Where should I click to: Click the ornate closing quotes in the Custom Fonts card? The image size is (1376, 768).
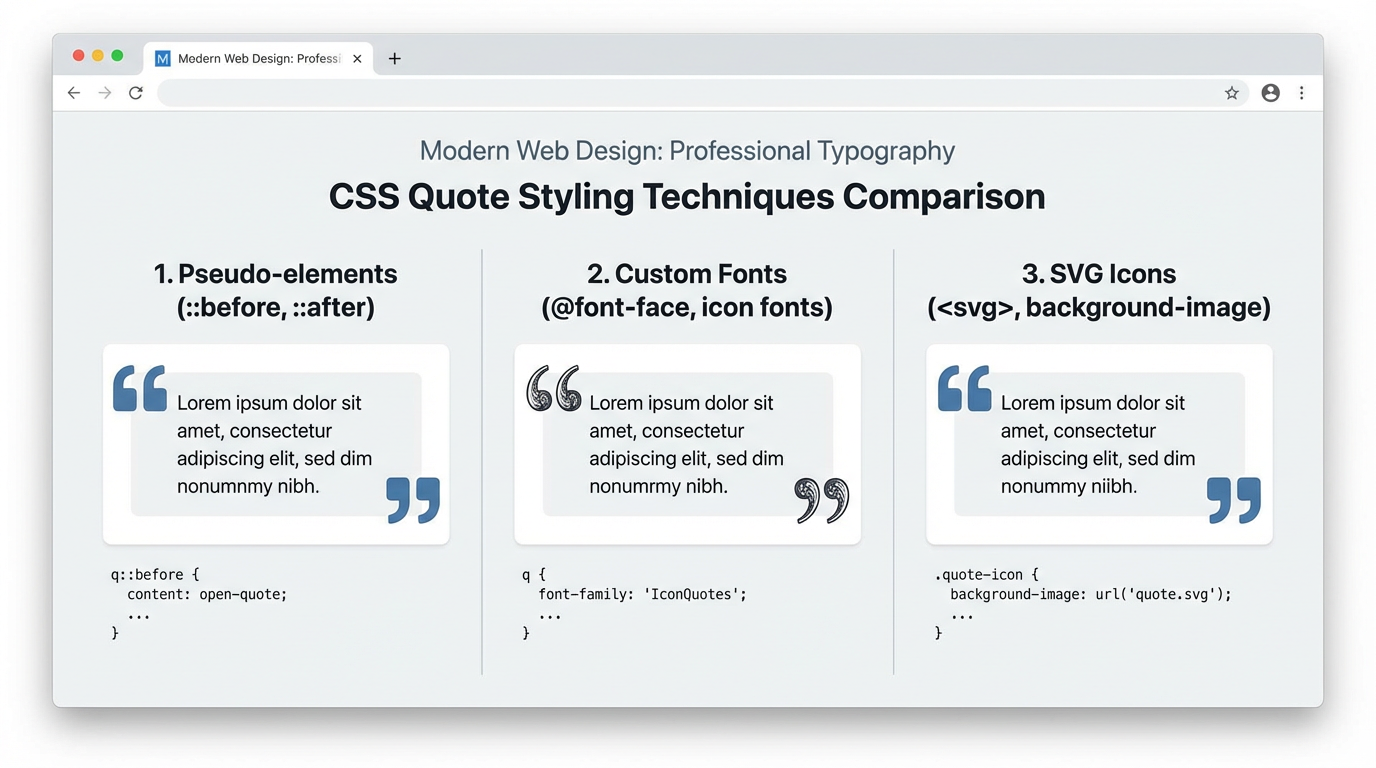coord(822,500)
